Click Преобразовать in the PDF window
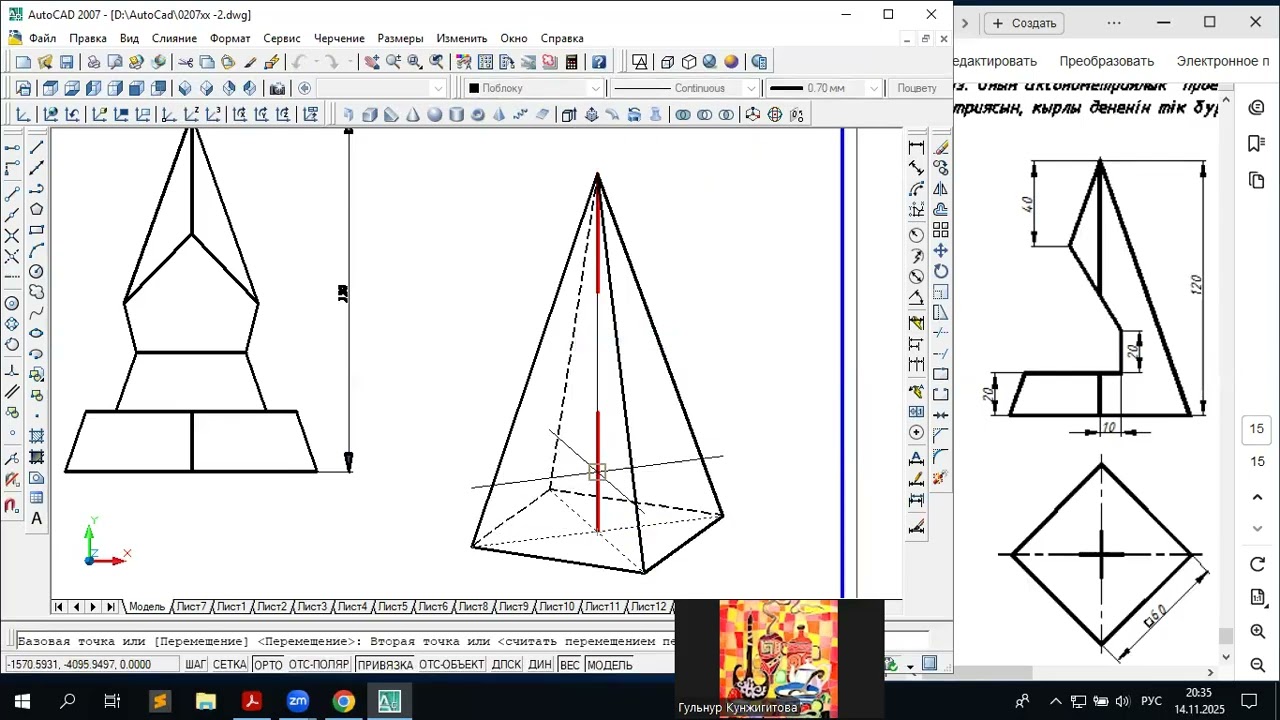Viewport: 1280px width, 720px height. pyautogui.click(x=1106, y=61)
